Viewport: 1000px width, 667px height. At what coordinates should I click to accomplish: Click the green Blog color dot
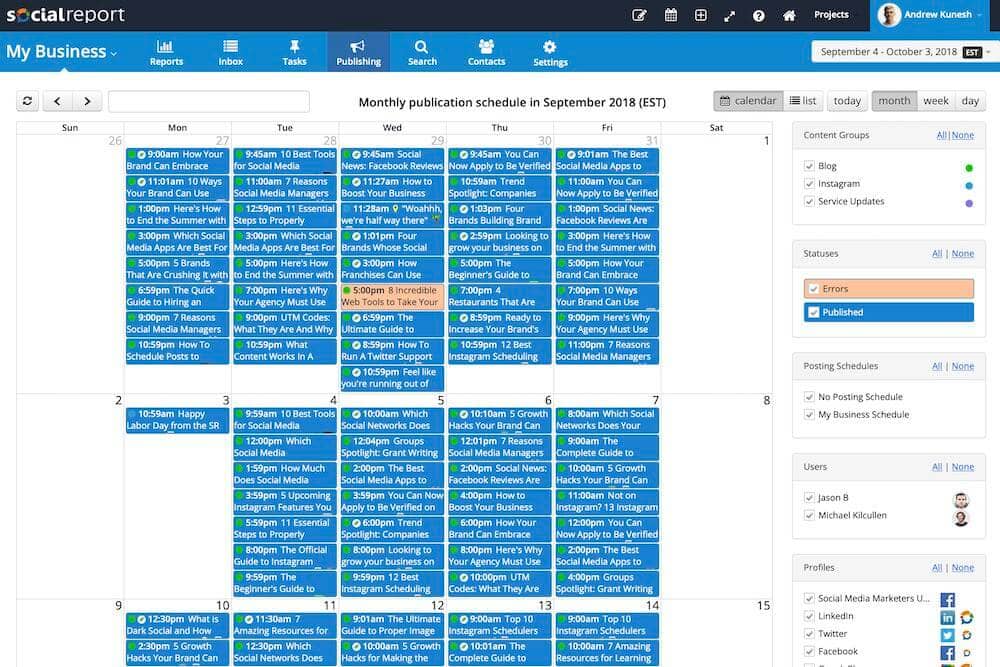969,168
